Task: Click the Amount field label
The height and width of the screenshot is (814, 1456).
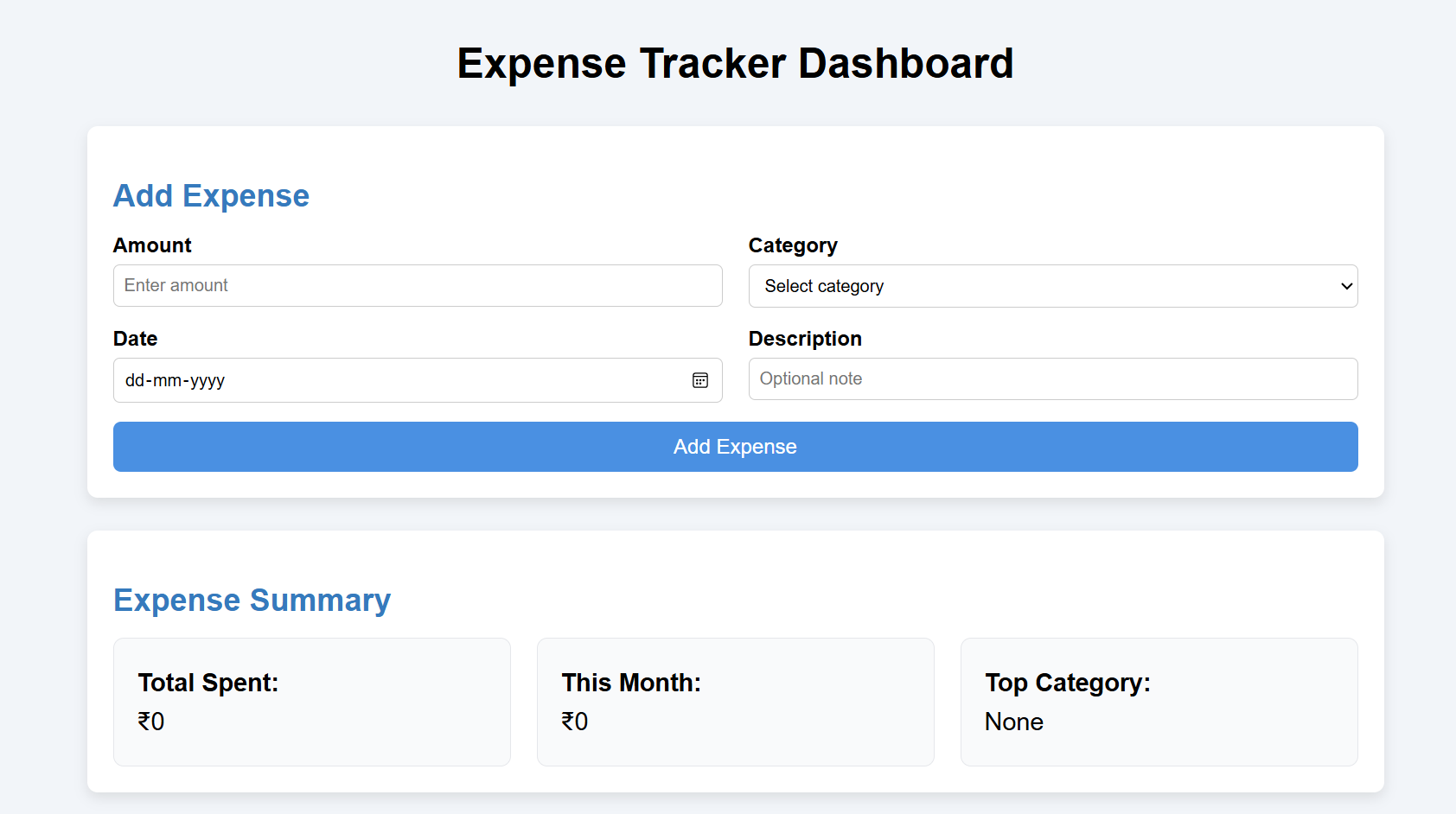Action: click(x=152, y=245)
